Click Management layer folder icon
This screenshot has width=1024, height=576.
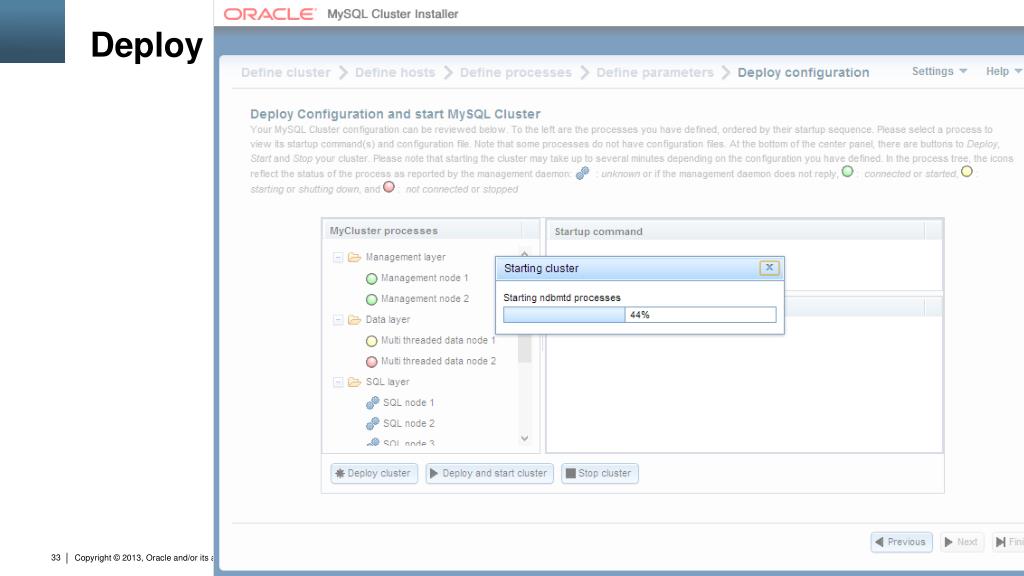click(355, 257)
